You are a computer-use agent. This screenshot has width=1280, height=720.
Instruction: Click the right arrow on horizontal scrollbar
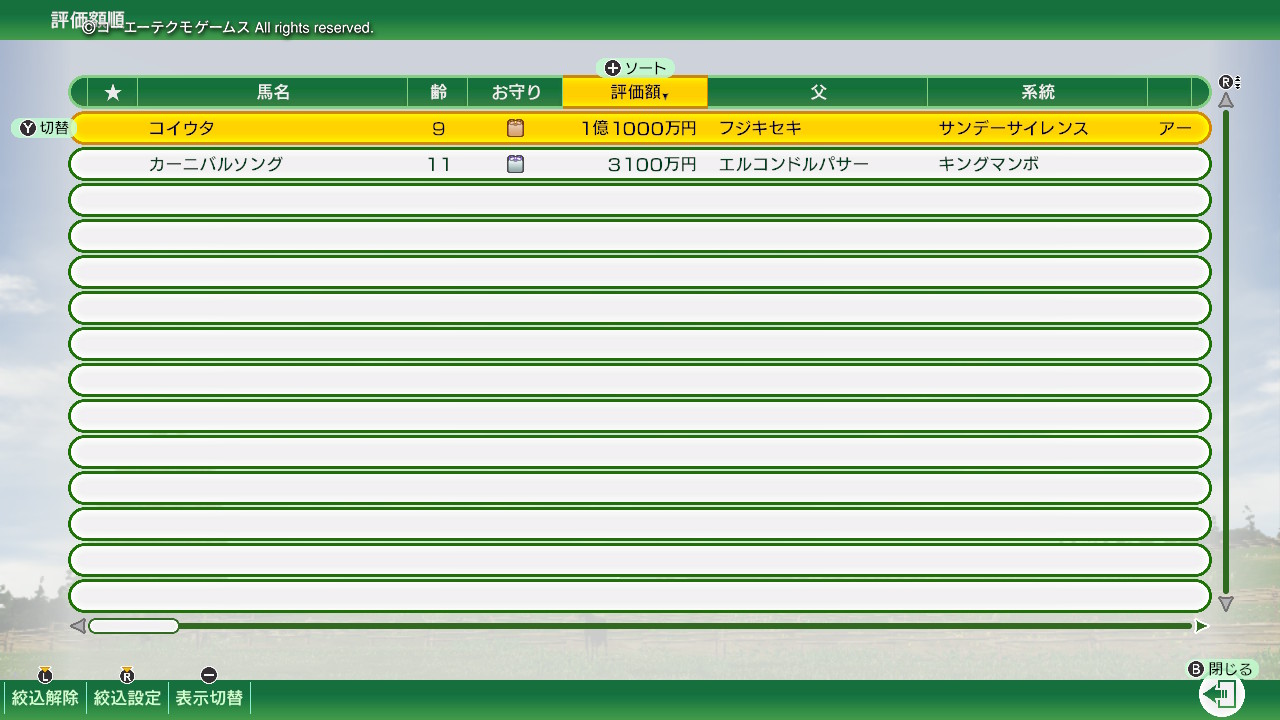click(x=1201, y=626)
